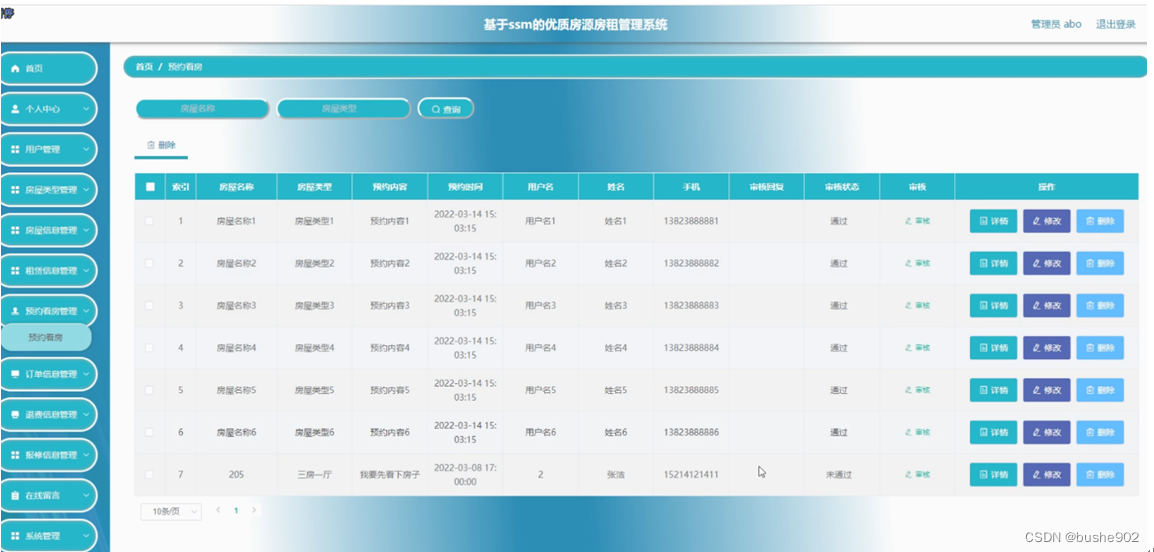
Task: Click 详情 button for row 205
Action: pyautogui.click(x=993, y=475)
